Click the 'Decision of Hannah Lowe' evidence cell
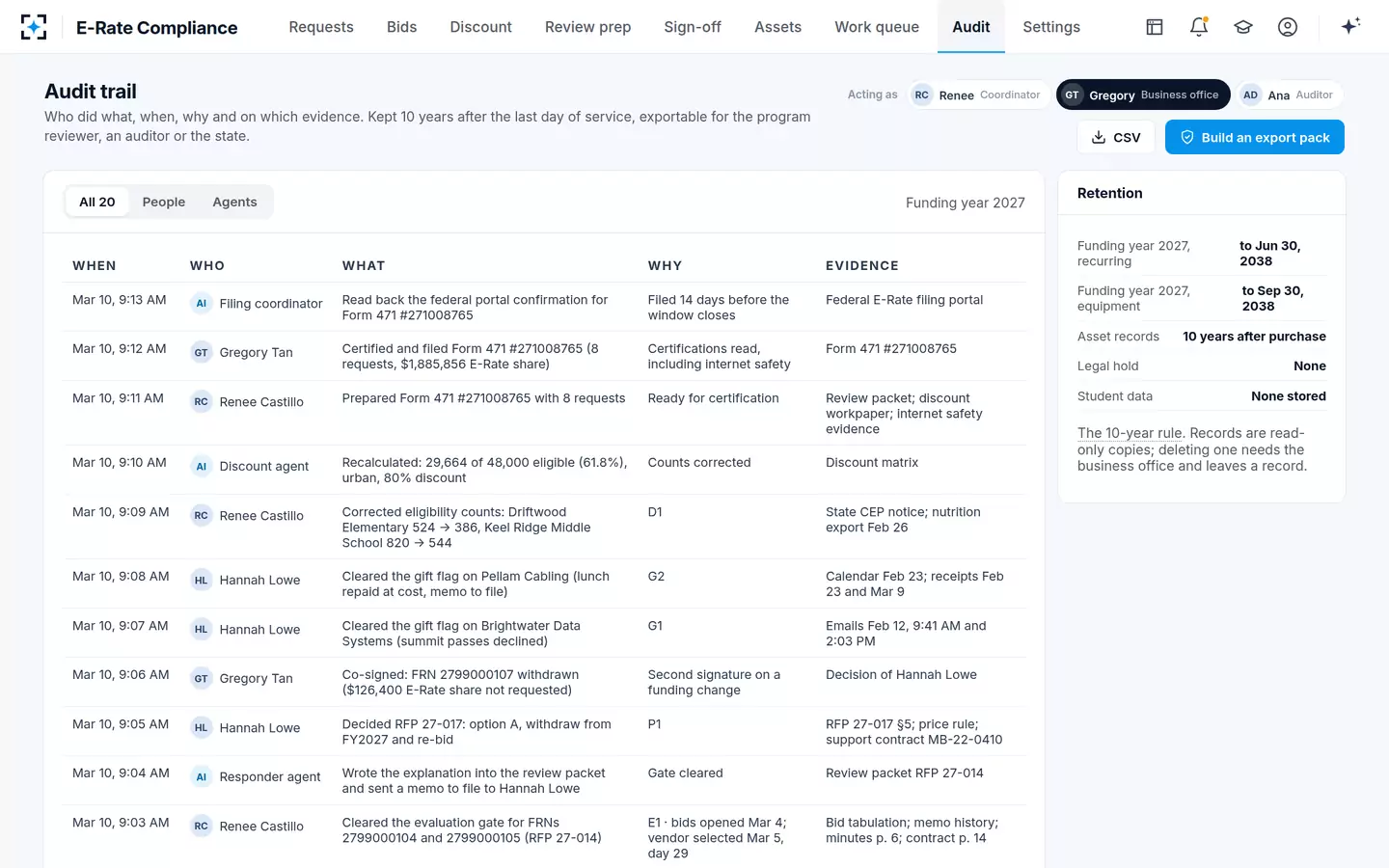1389x868 pixels. pos(901,674)
